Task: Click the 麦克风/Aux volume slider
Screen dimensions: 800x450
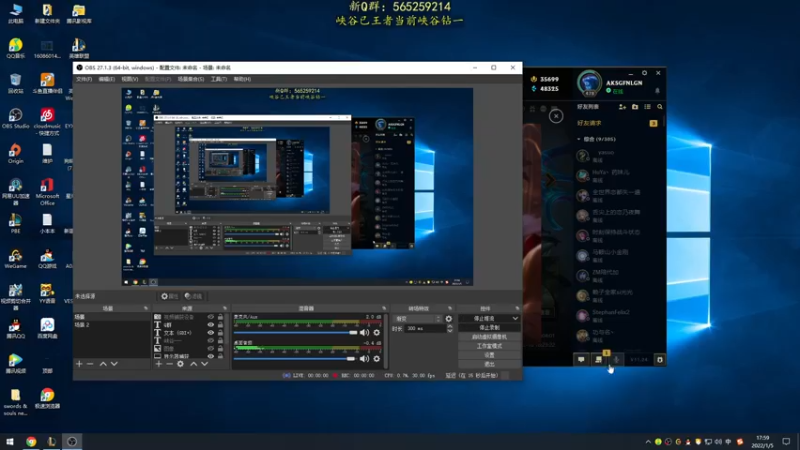Action: (x=295, y=333)
